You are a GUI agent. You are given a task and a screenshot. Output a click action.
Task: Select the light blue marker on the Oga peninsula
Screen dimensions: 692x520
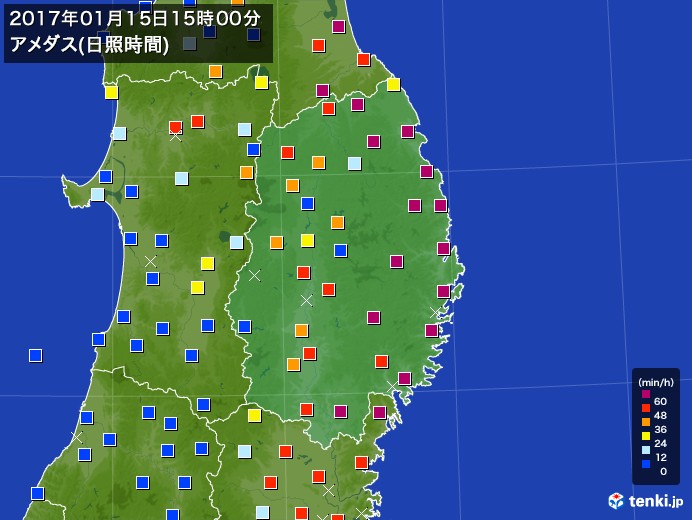pyautogui.click(x=98, y=194)
